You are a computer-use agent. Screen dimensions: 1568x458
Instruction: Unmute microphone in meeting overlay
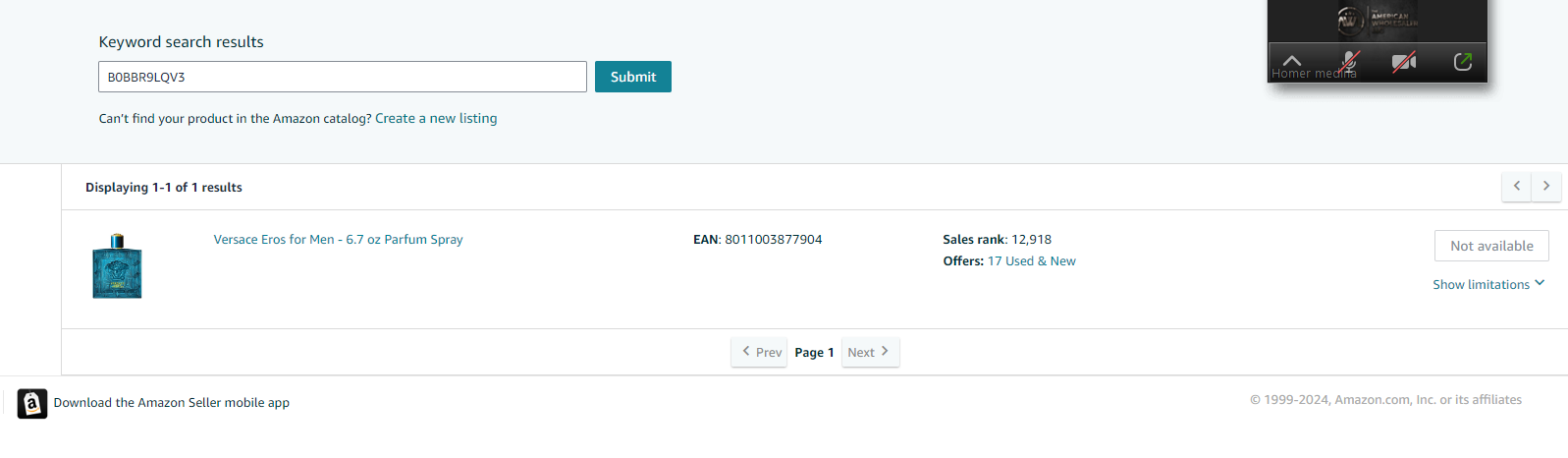click(1350, 62)
